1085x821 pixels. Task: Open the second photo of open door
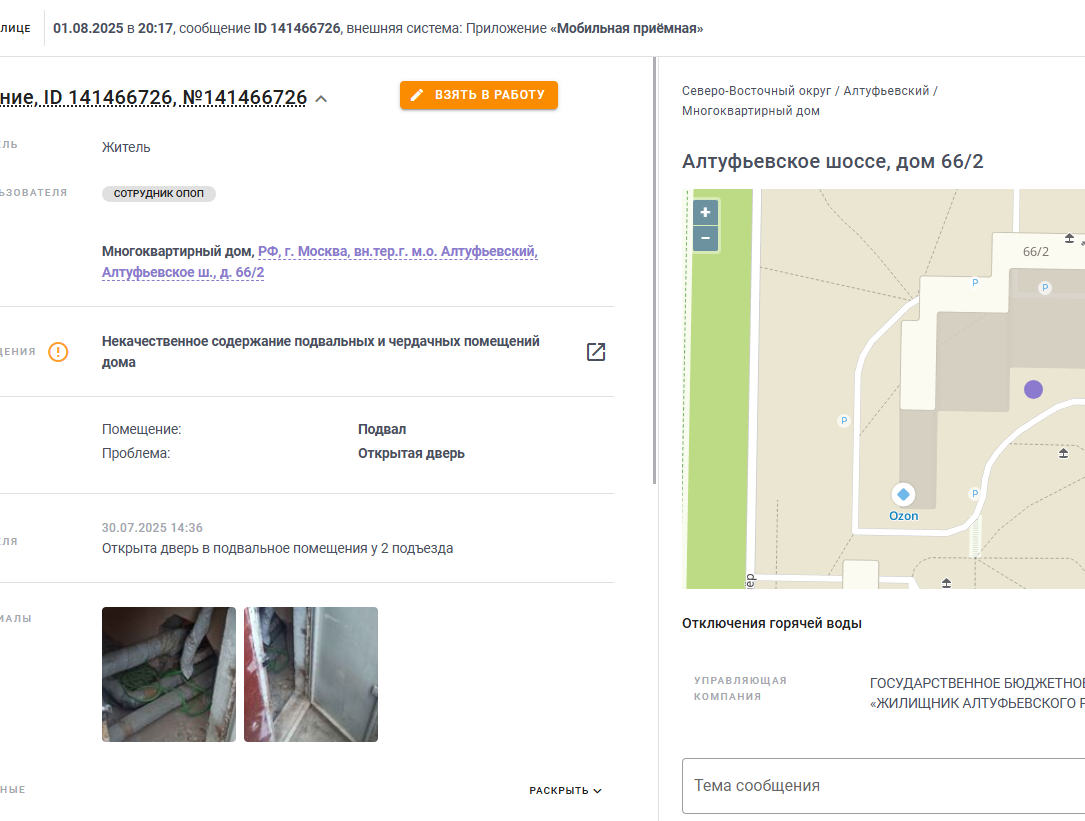(x=311, y=674)
